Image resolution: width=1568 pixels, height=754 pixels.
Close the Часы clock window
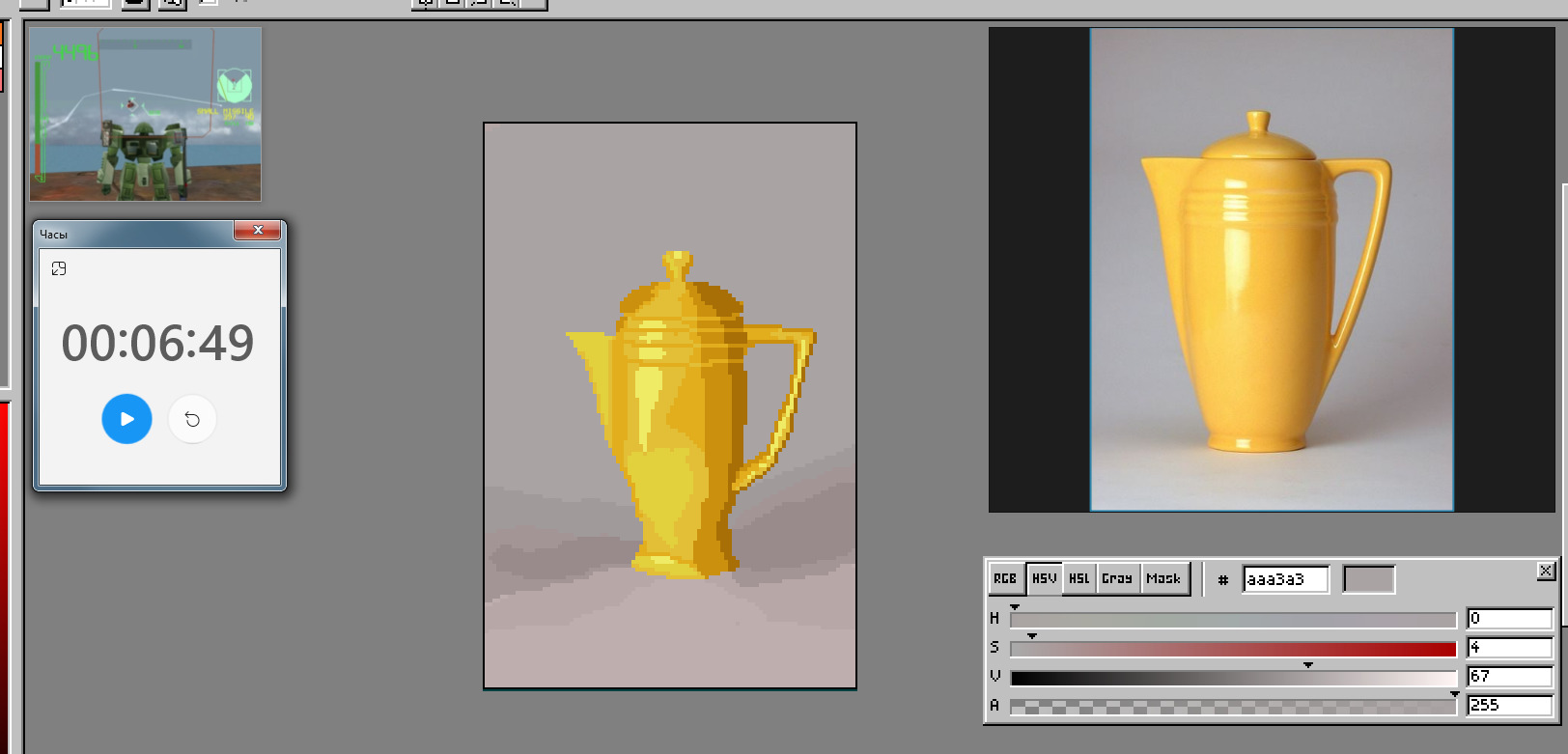click(258, 231)
